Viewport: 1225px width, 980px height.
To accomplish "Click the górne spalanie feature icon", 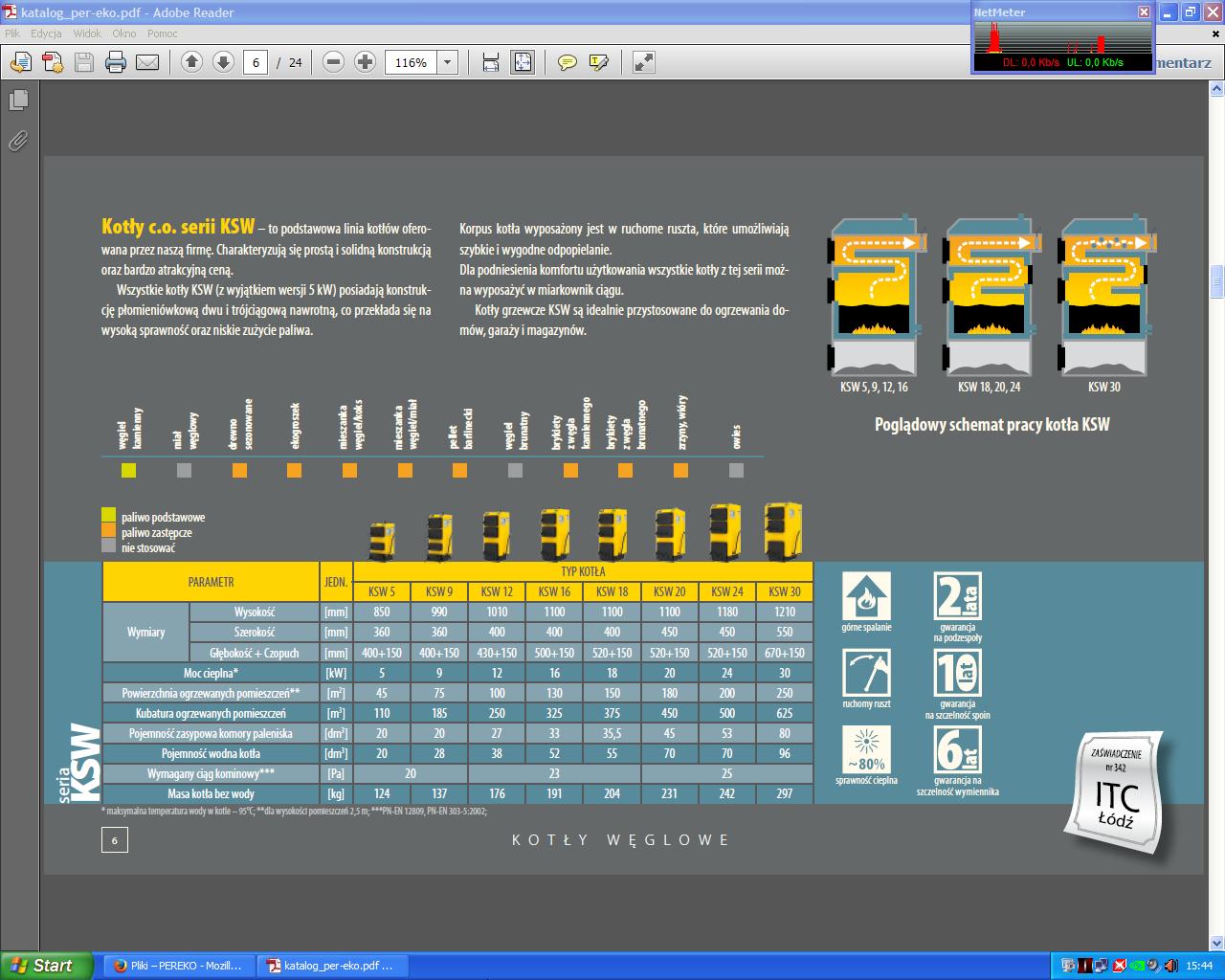I will pyautogui.click(x=866, y=596).
